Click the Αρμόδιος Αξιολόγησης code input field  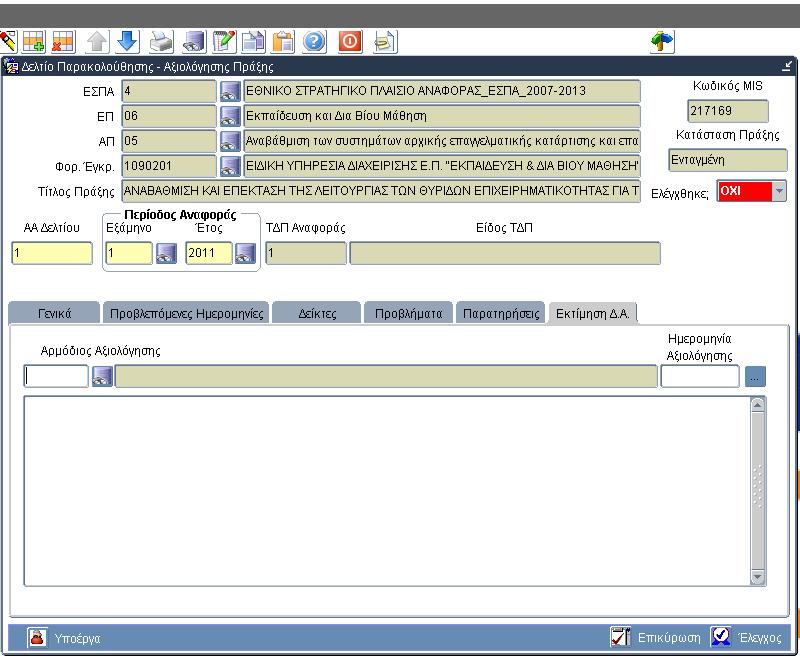[x=56, y=376]
